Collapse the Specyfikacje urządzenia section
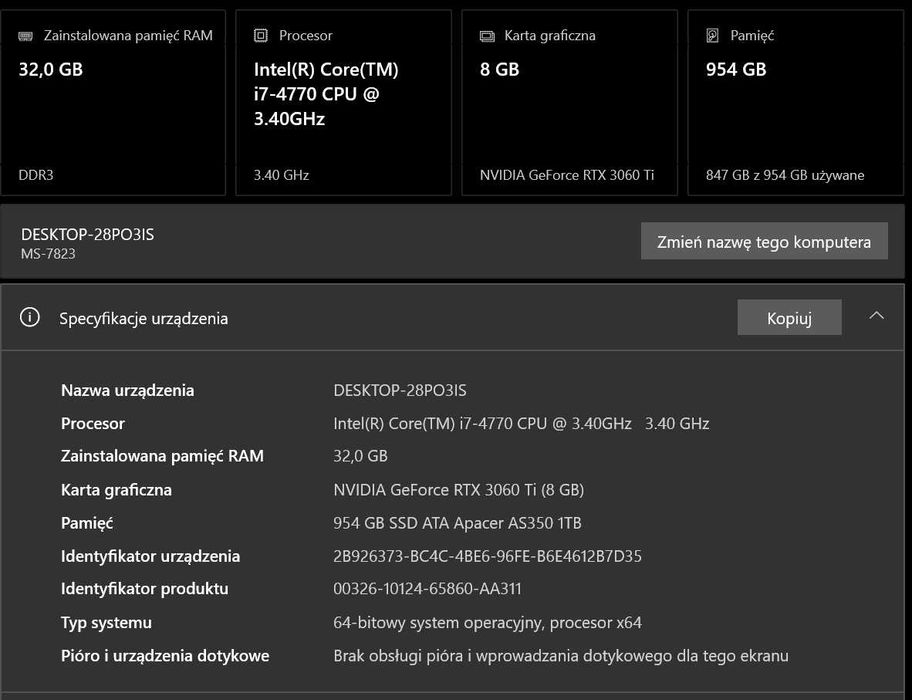 (x=877, y=316)
